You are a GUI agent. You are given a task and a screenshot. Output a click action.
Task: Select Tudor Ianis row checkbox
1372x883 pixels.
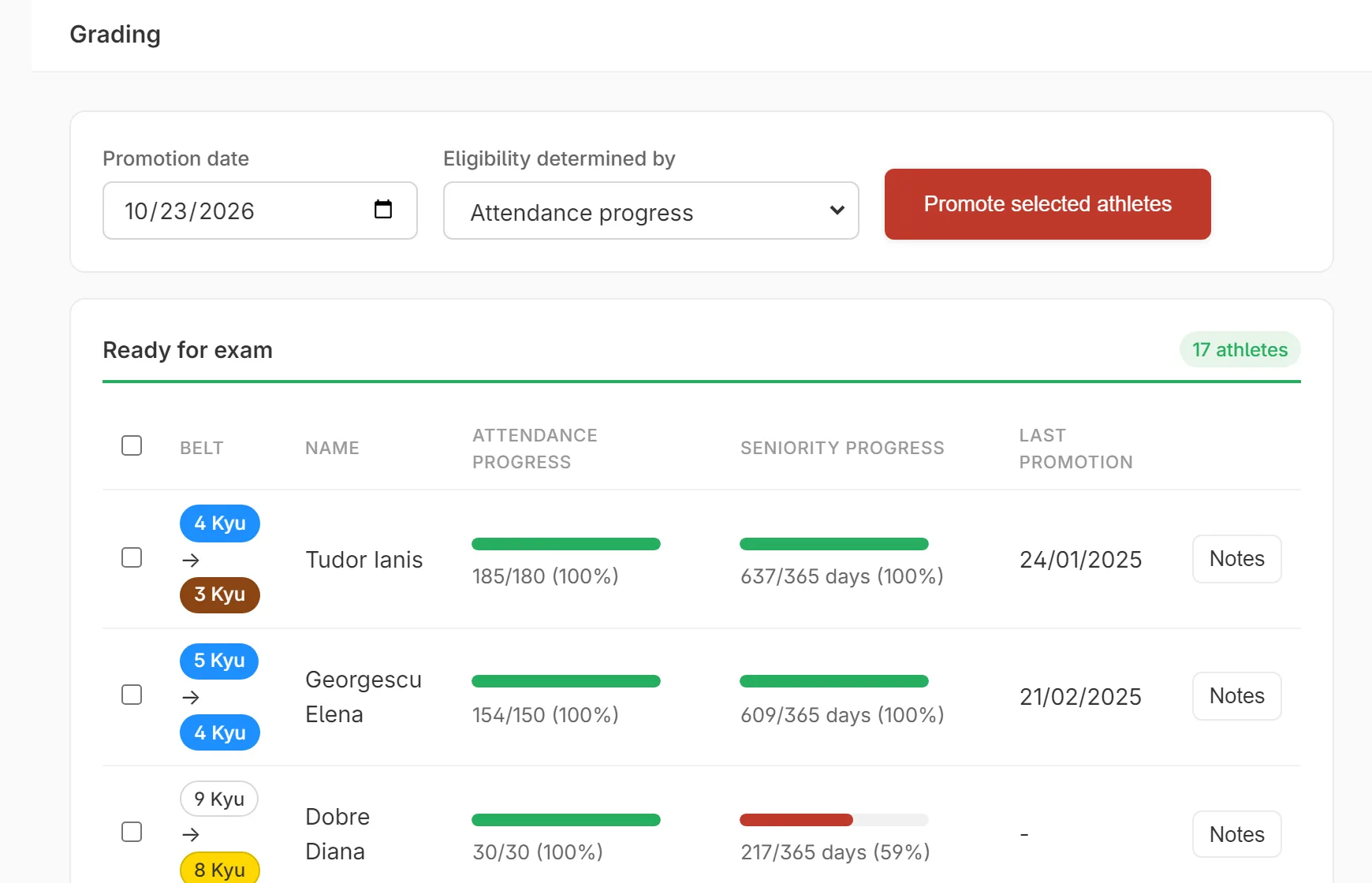tap(132, 557)
